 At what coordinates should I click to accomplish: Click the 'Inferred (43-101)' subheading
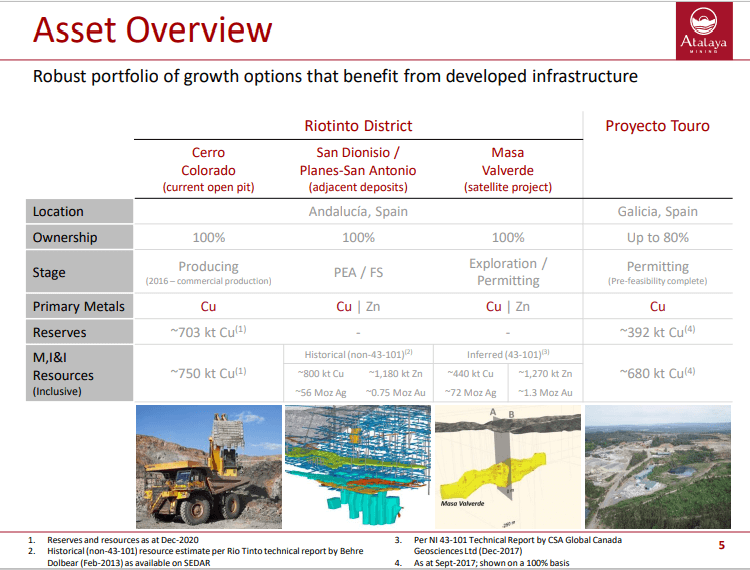coord(508,354)
